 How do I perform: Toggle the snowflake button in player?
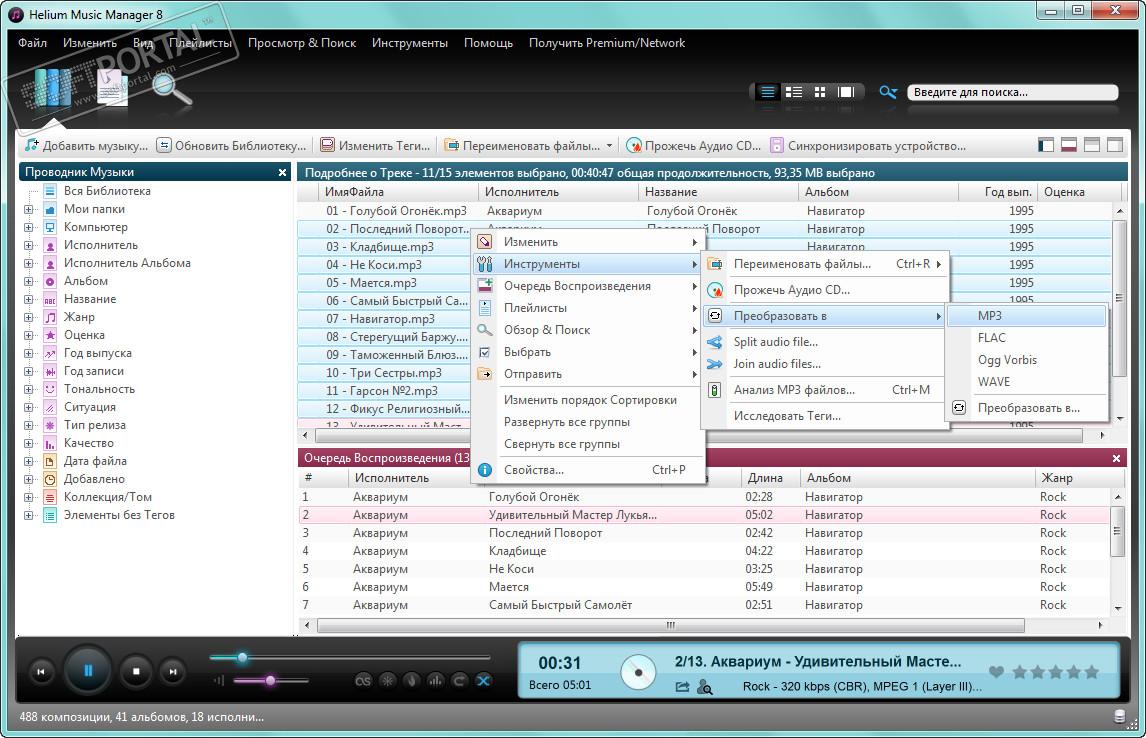pyautogui.click(x=387, y=680)
